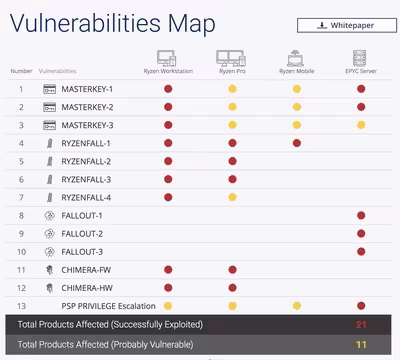
Task: Click the Vulnerabilities column header
Action: 57,71
